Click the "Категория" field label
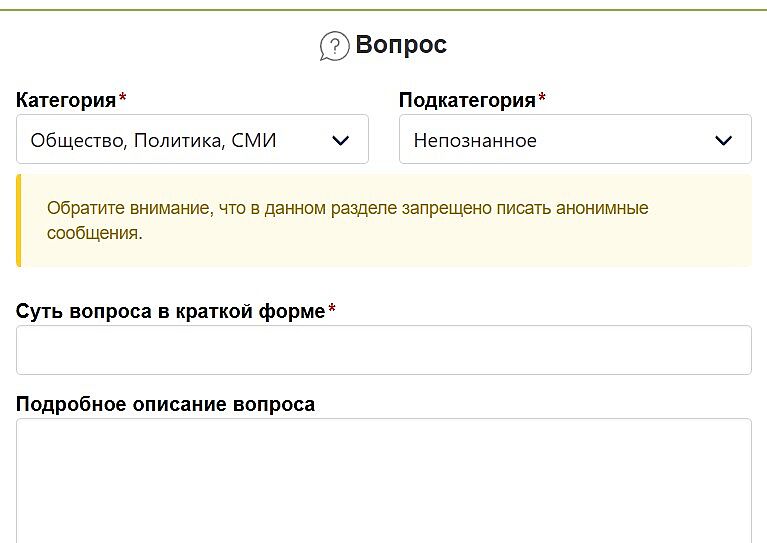Image resolution: width=767 pixels, height=543 pixels. click(66, 100)
